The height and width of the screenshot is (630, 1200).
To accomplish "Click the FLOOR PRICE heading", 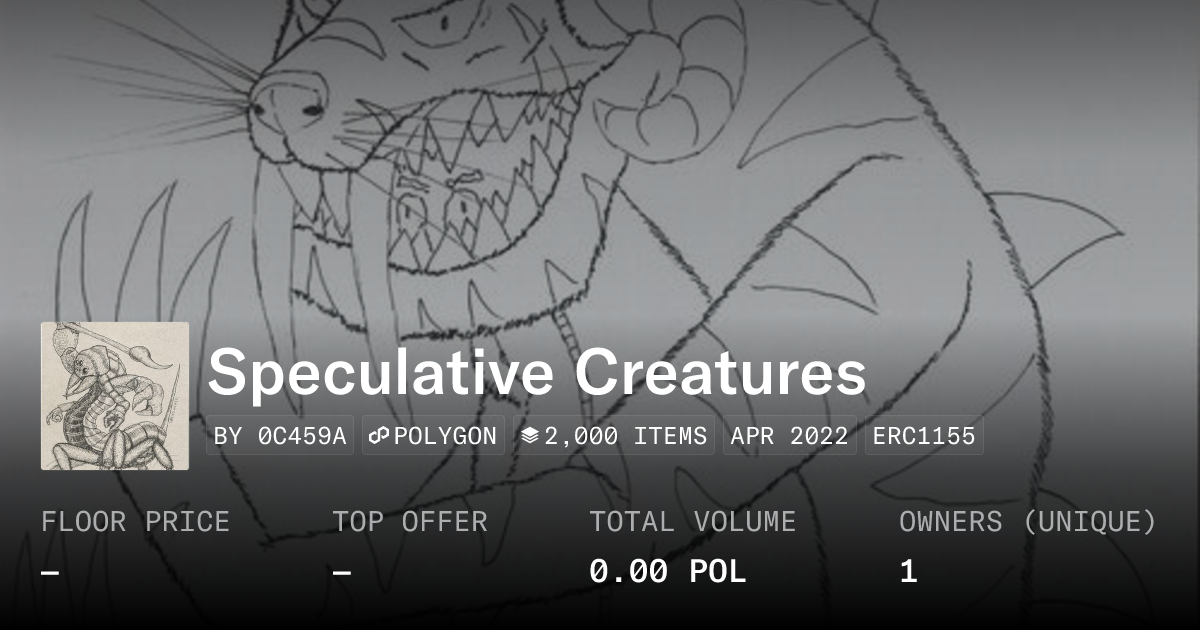I will pos(135,521).
